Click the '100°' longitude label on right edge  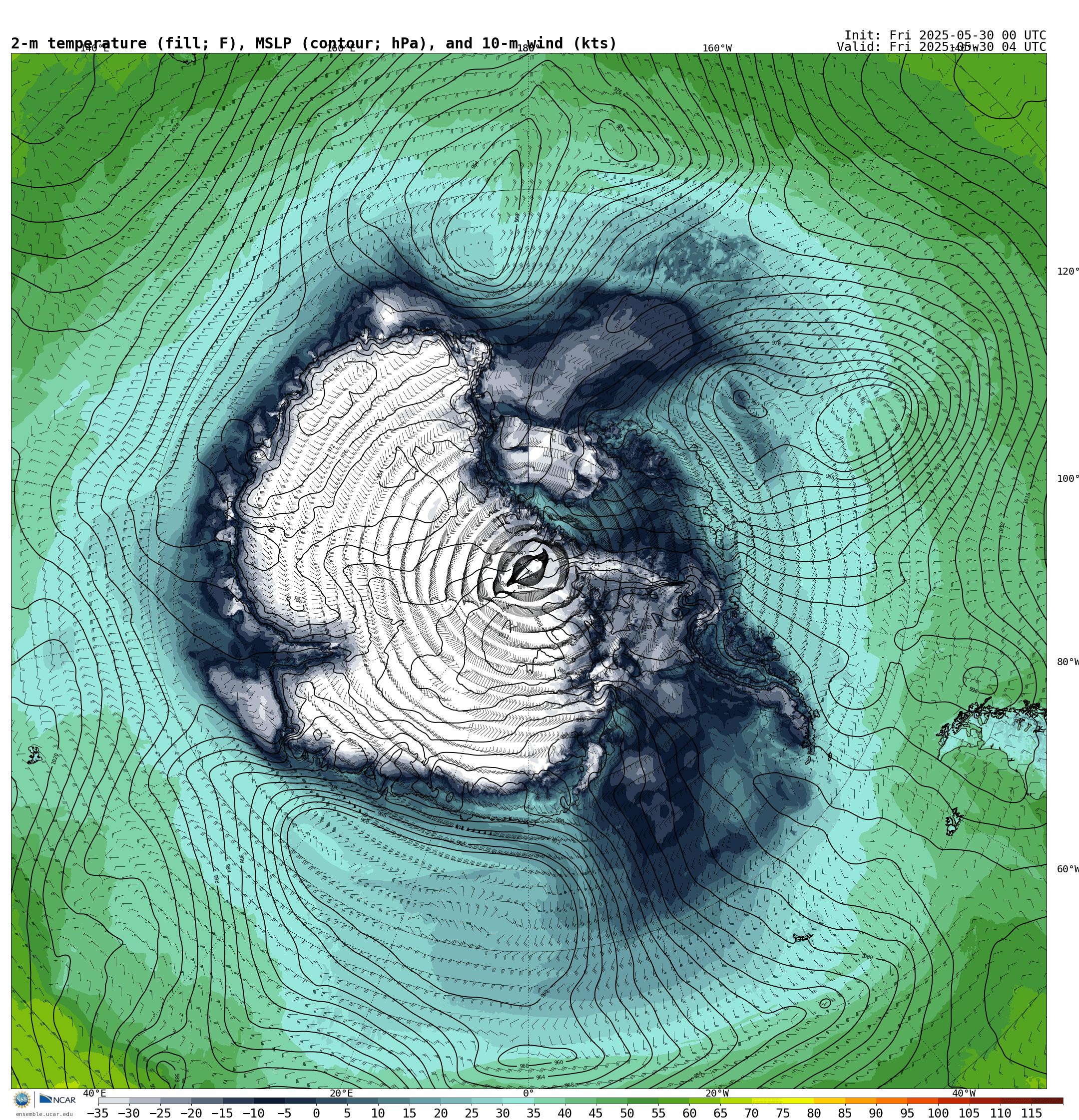[x=1068, y=479]
